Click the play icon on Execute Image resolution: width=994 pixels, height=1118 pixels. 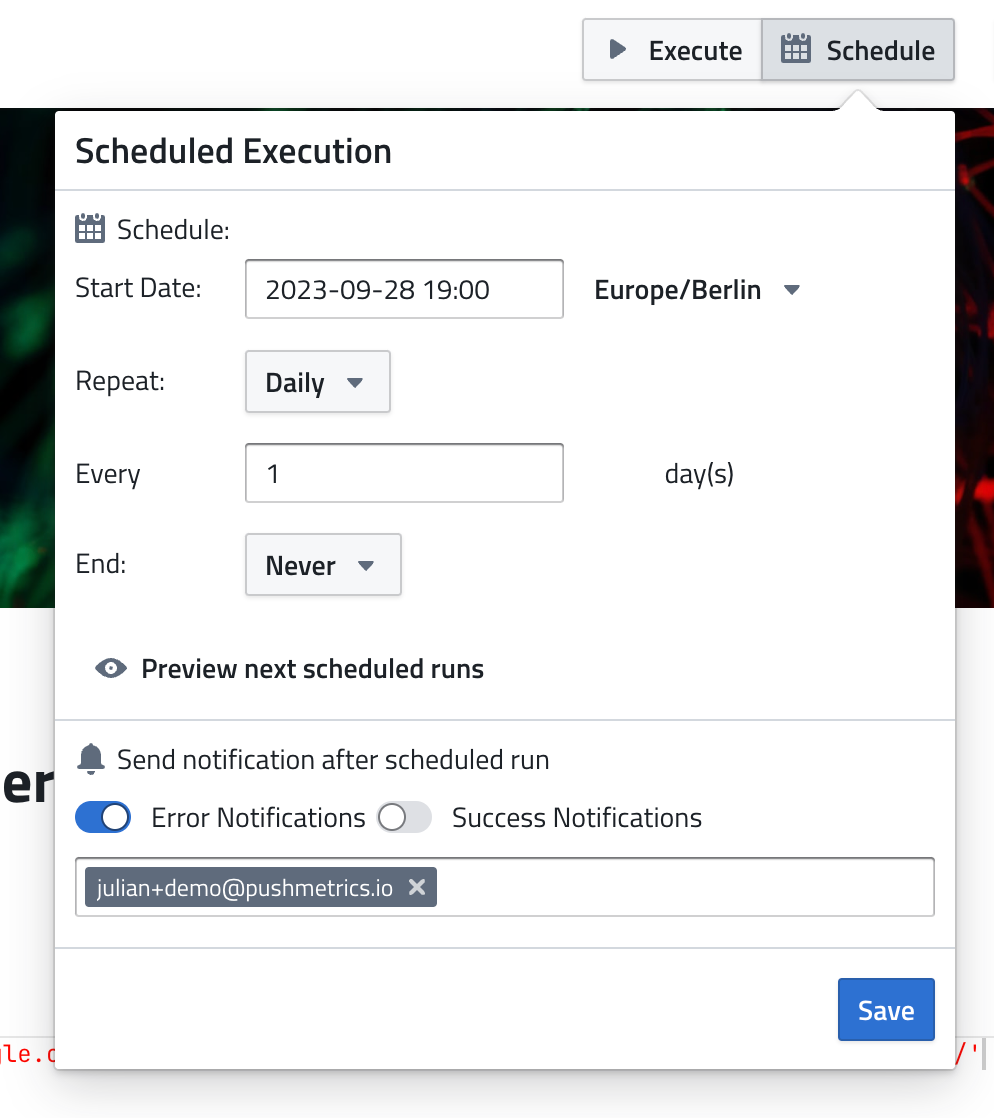pyautogui.click(x=618, y=50)
